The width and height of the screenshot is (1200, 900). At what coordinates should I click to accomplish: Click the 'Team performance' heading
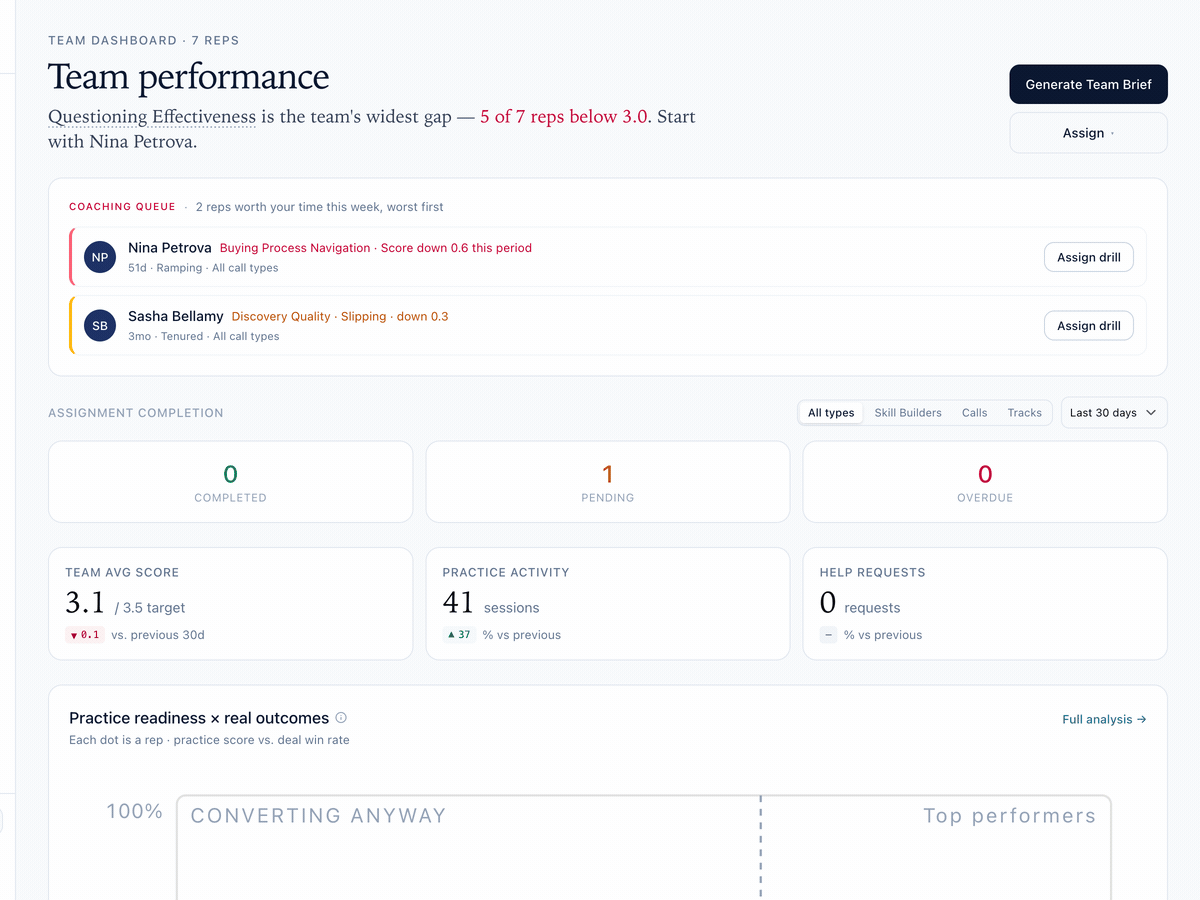pos(188,77)
